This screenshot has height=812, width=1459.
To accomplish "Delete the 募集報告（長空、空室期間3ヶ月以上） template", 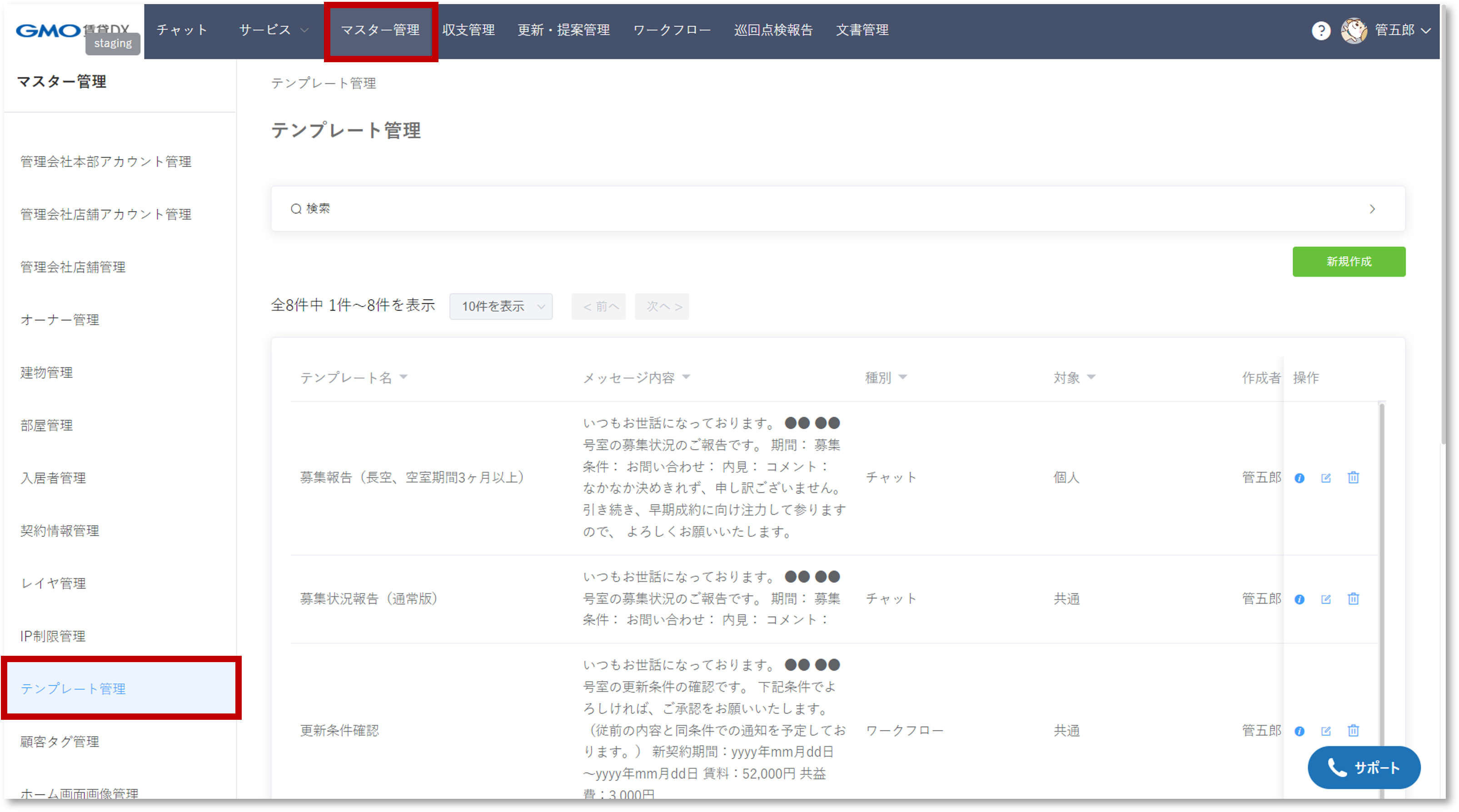I will (x=1353, y=477).
